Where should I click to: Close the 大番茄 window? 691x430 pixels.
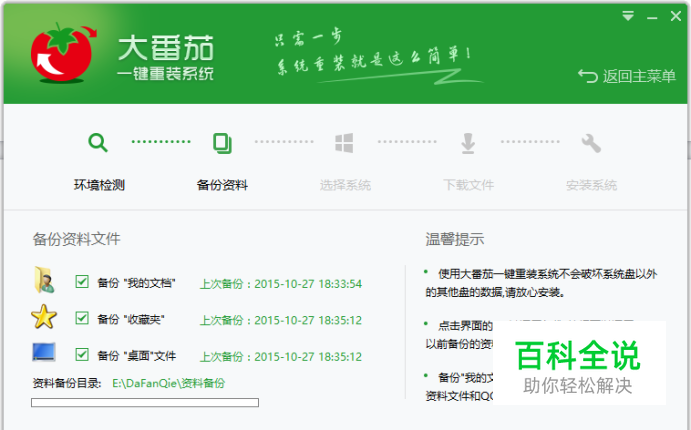tap(676, 16)
